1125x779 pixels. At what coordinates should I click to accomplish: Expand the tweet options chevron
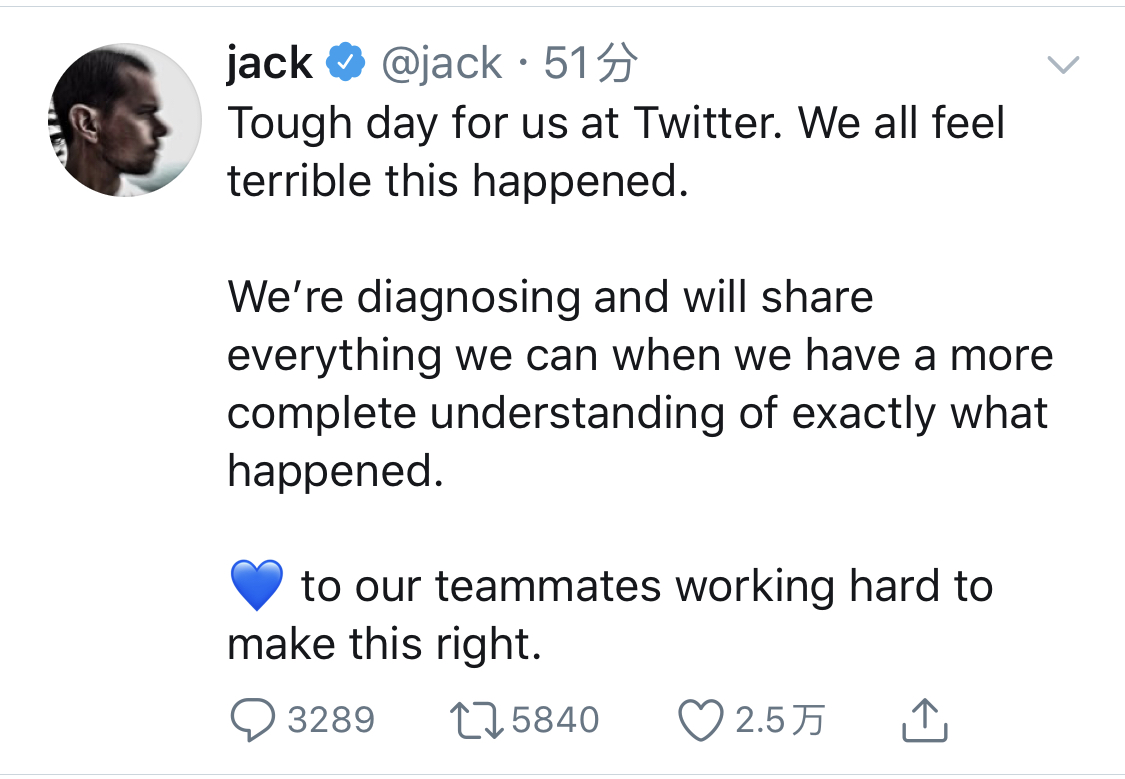1063,65
